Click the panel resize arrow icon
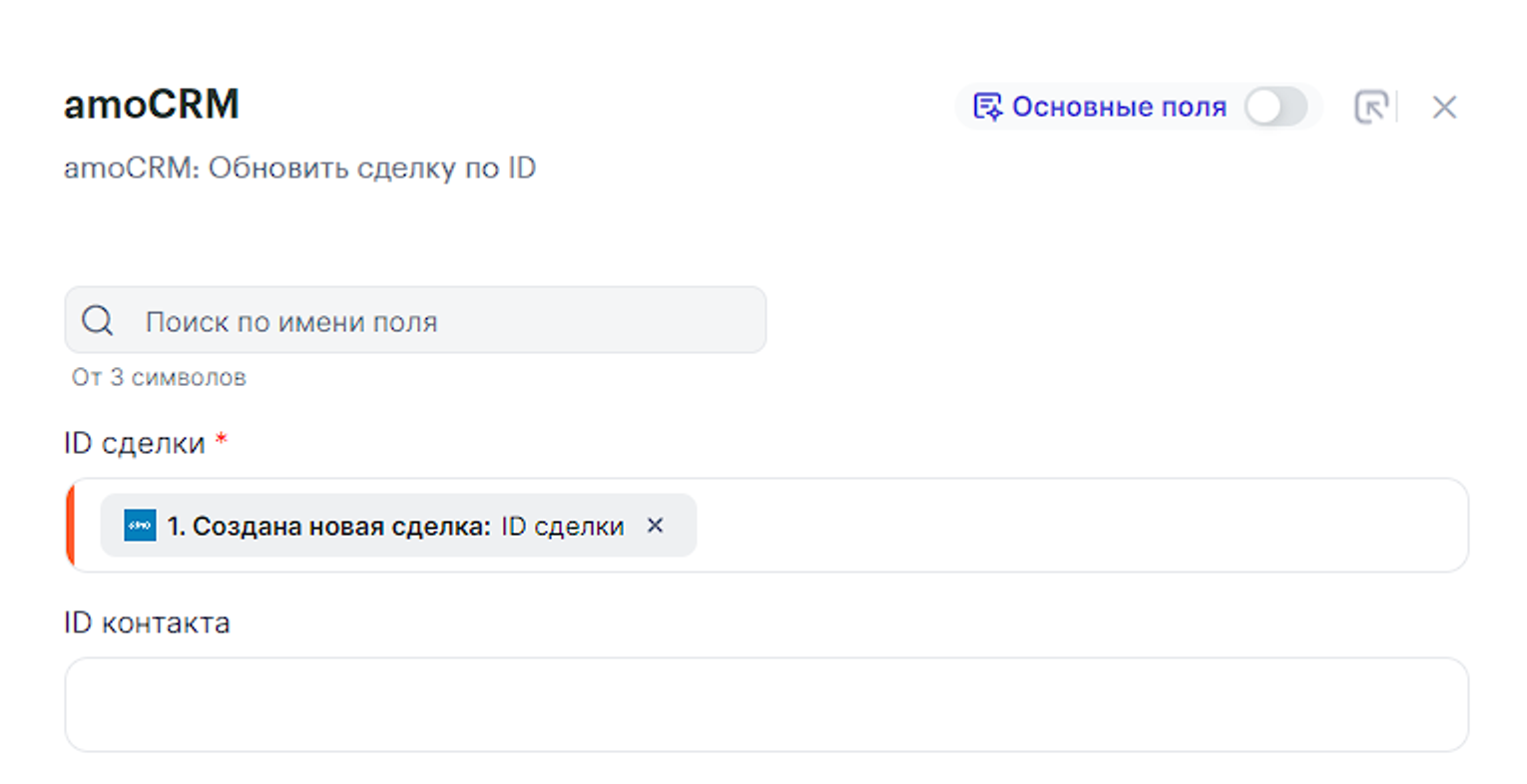1527x784 pixels. [1371, 107]
